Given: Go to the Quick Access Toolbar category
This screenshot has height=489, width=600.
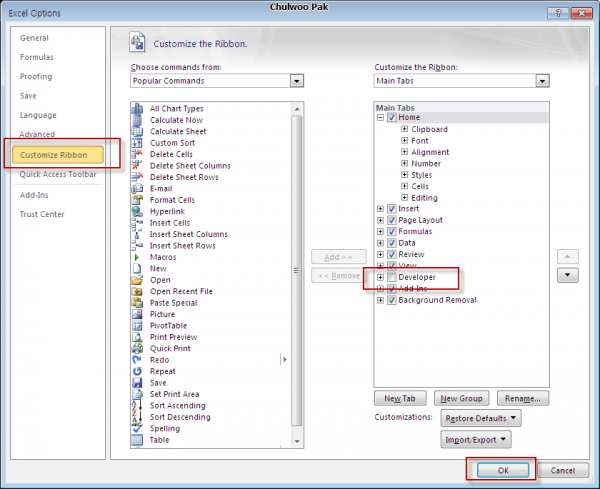Looking at the screenshot, I should point(58,174).
